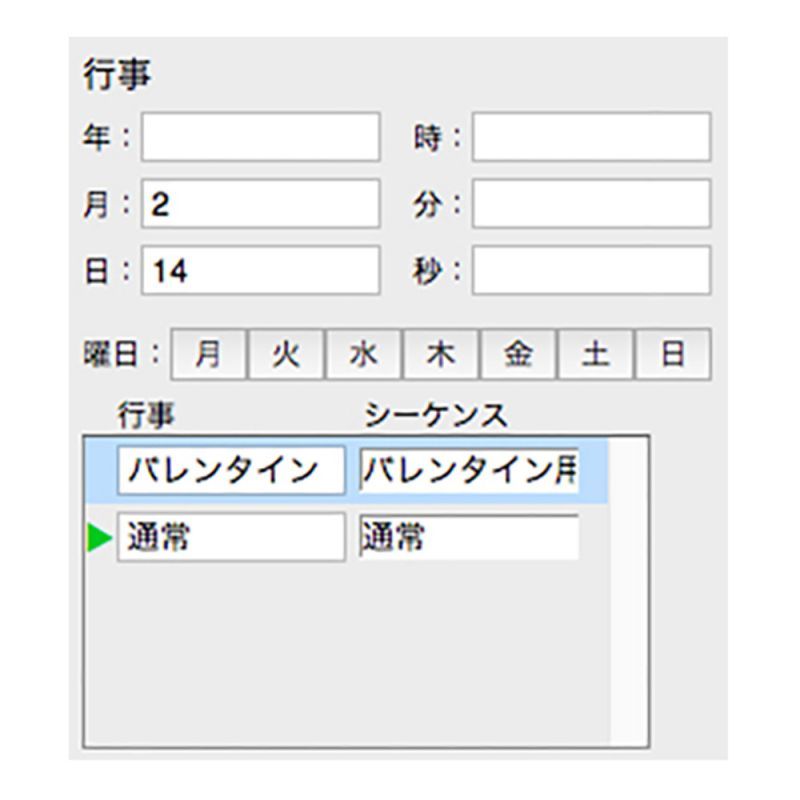Select the バレンタイン event name field
Viewport: 800px width, 800px height.
coord(231,470)
